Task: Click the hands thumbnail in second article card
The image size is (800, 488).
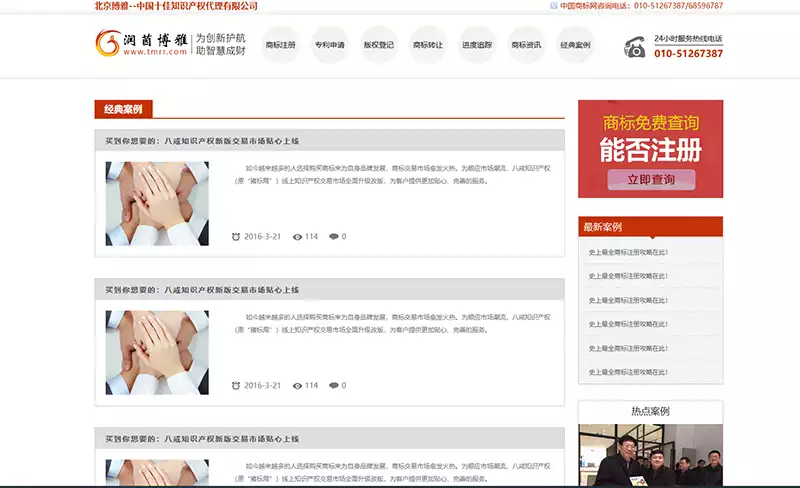Action: click(157, 353)
